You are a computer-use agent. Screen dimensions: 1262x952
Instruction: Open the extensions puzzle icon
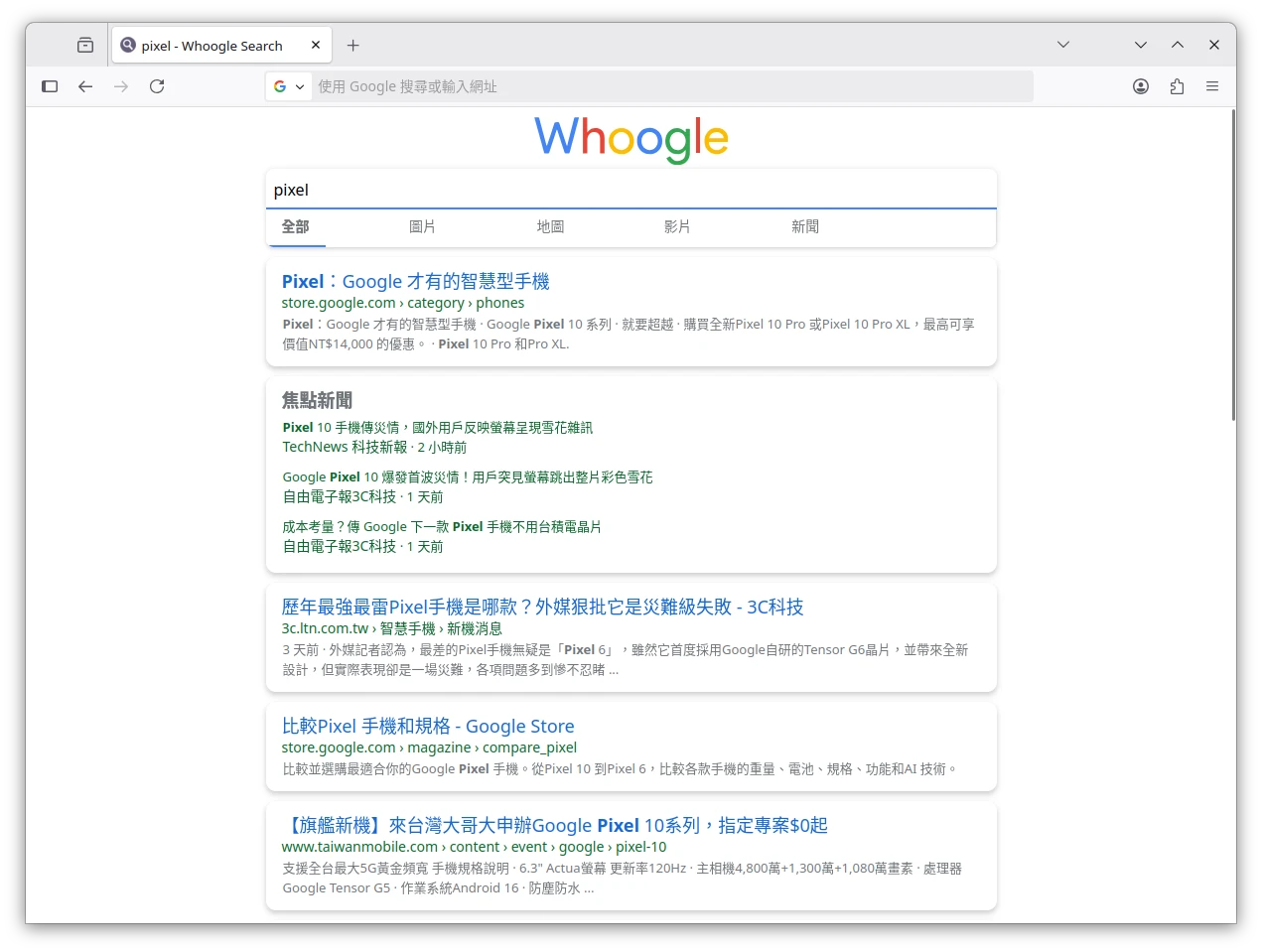(1177, 86)
